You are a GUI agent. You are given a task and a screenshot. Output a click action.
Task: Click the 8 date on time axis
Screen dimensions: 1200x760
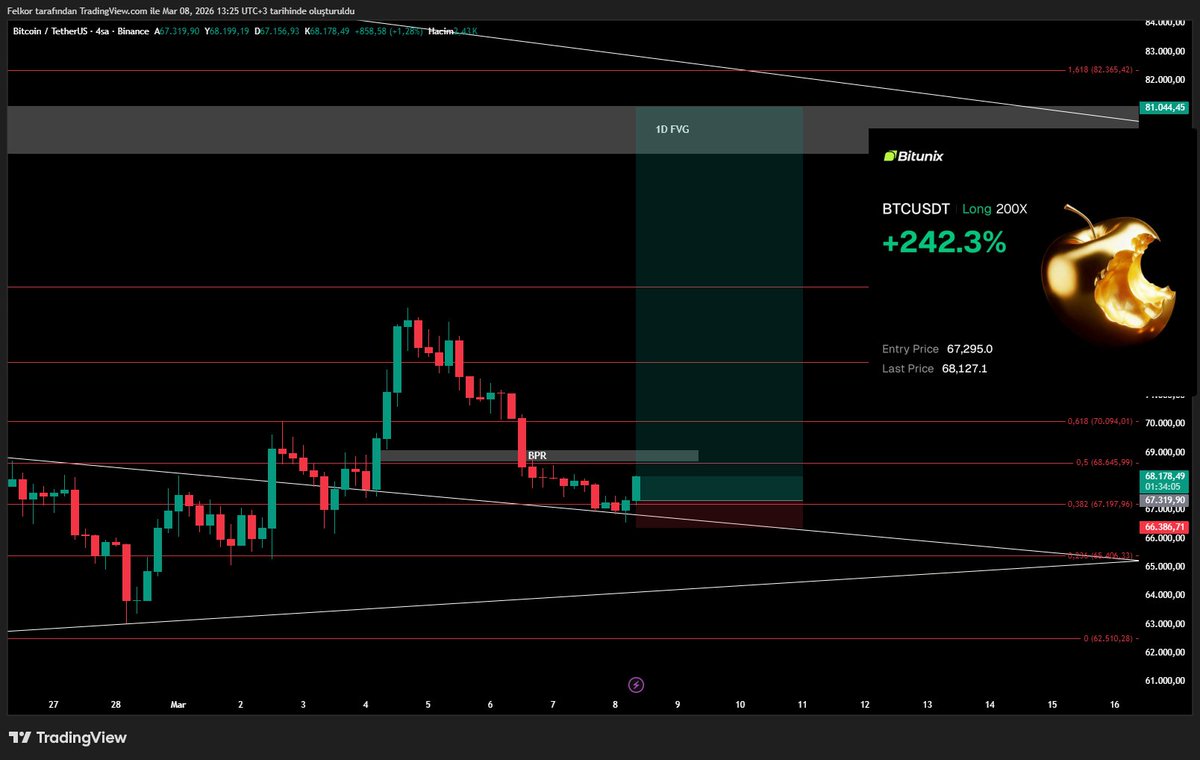click(615, 704)
